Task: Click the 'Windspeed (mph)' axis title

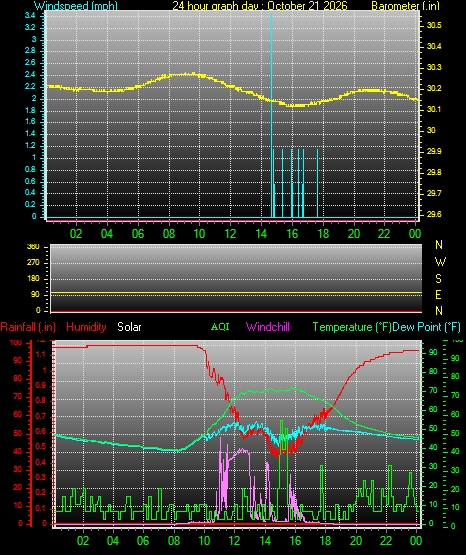Action: [x=76, y=6]
